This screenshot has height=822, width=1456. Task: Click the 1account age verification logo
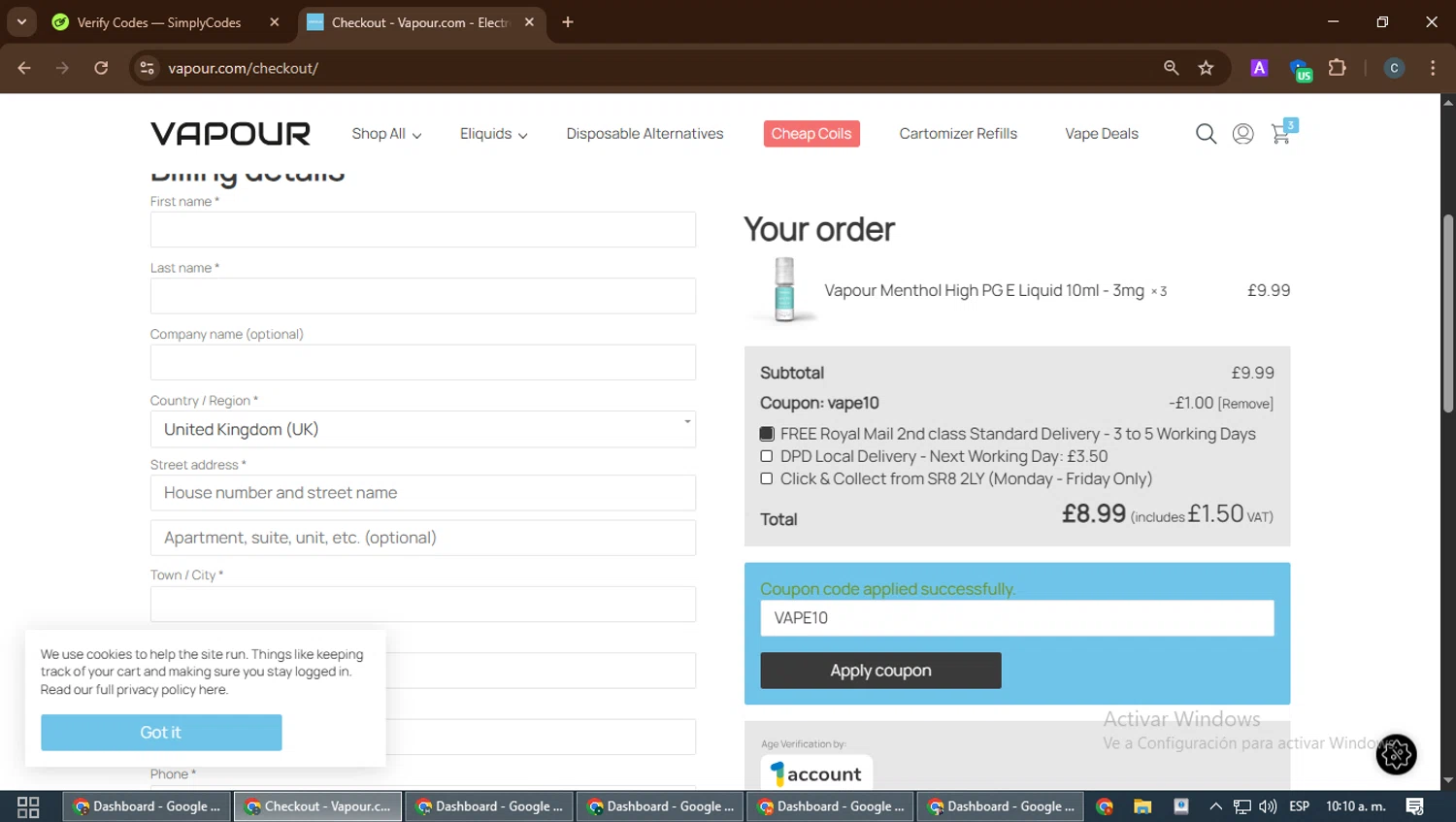pyautogui.click(x=816, y=773)
